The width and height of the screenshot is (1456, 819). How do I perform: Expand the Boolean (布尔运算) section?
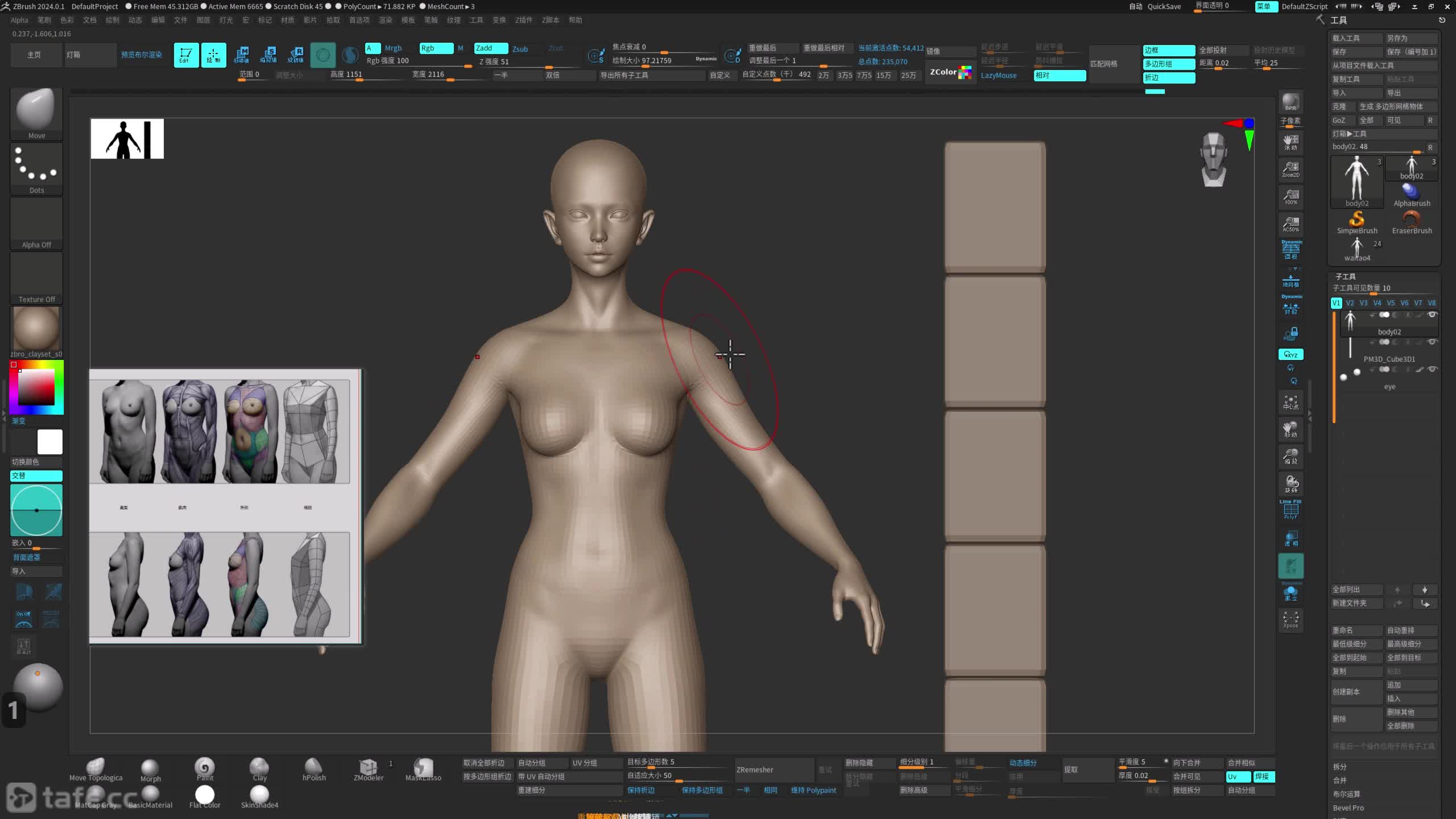[1346, 794]
